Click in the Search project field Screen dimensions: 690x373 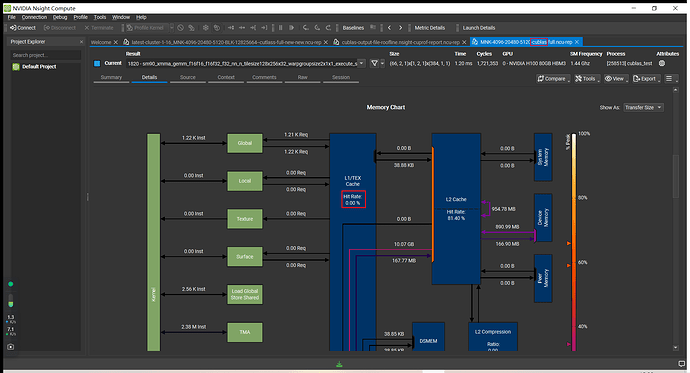click(46, 55)
